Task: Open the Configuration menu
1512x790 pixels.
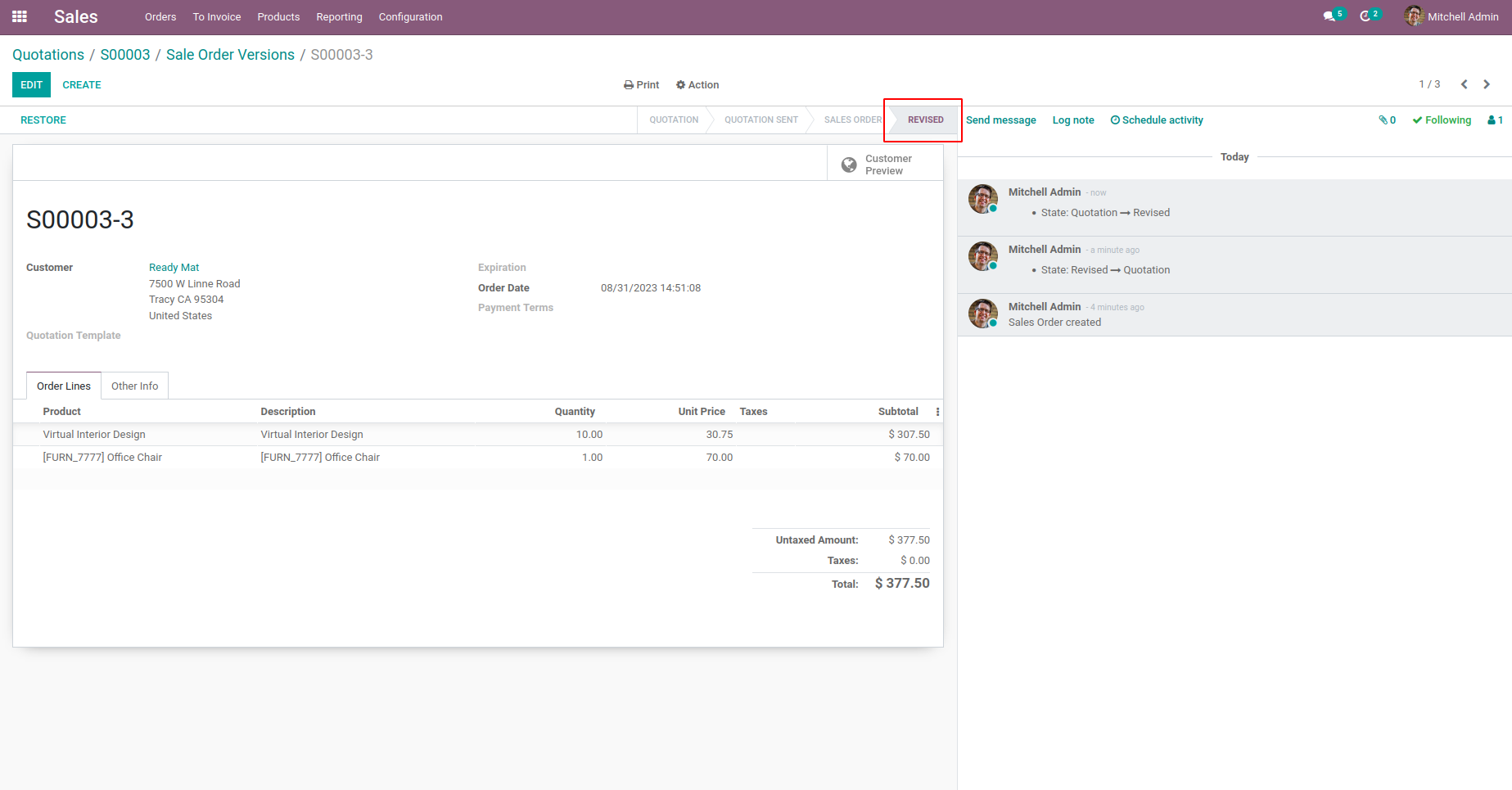Action: click(x=410, y=17)
